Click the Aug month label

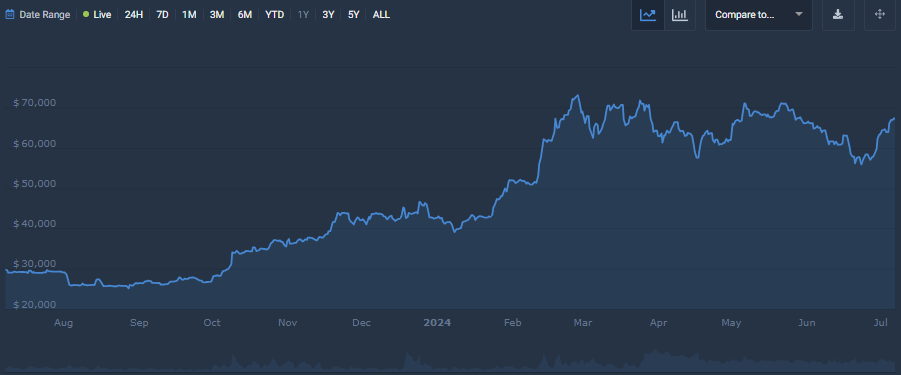pyautogui.click(x=63, y=323)
